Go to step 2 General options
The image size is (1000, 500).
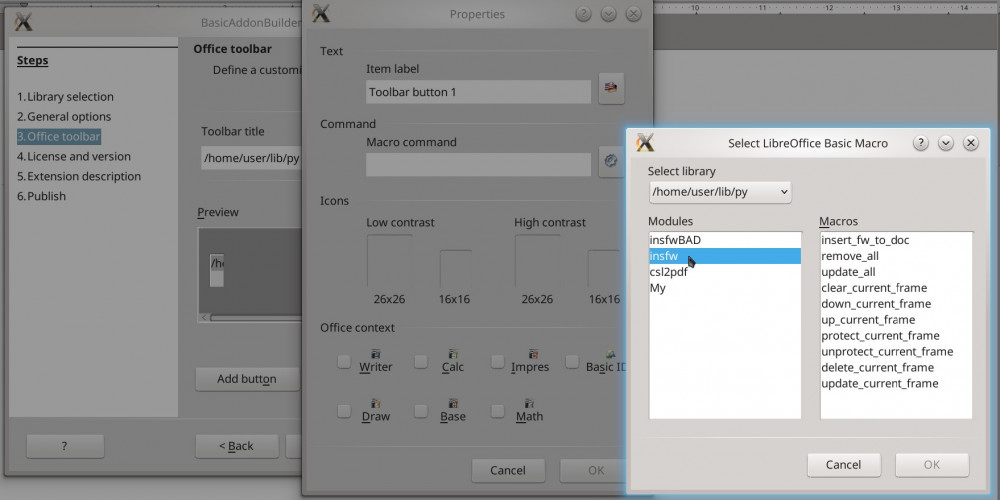click(64, 117)
